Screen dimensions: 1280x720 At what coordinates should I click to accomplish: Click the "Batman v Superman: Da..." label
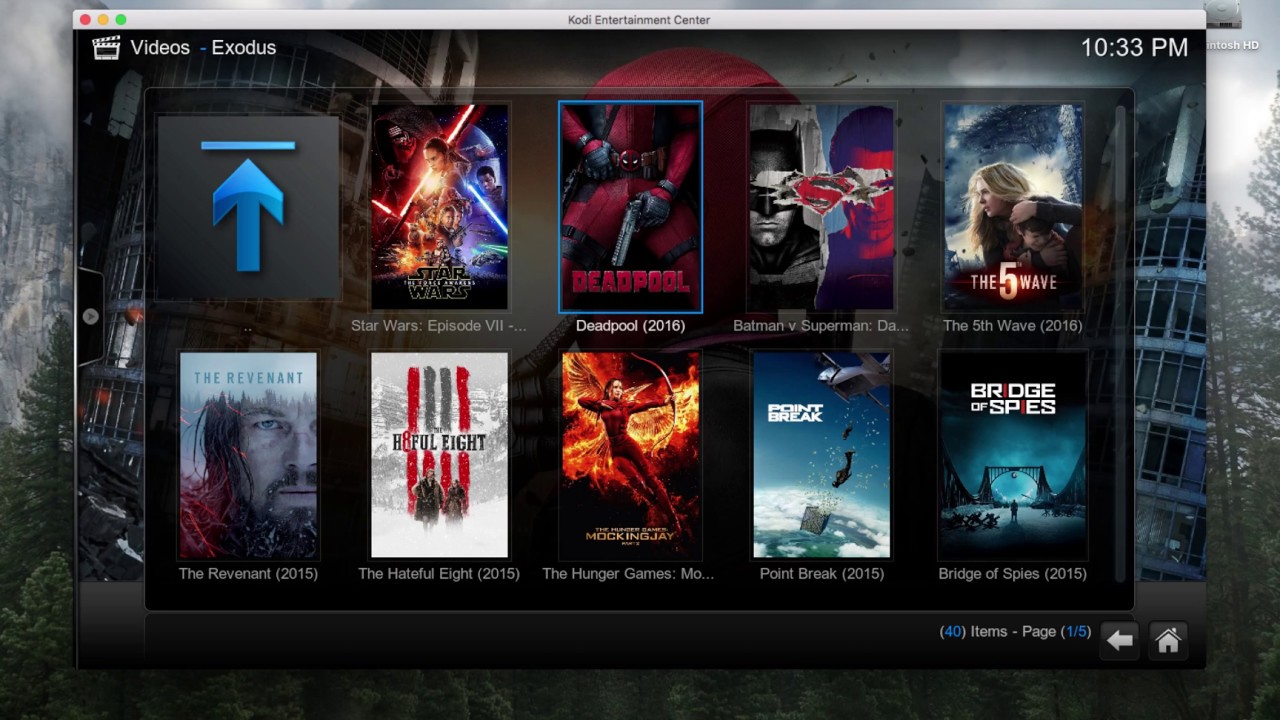(821, 326)
